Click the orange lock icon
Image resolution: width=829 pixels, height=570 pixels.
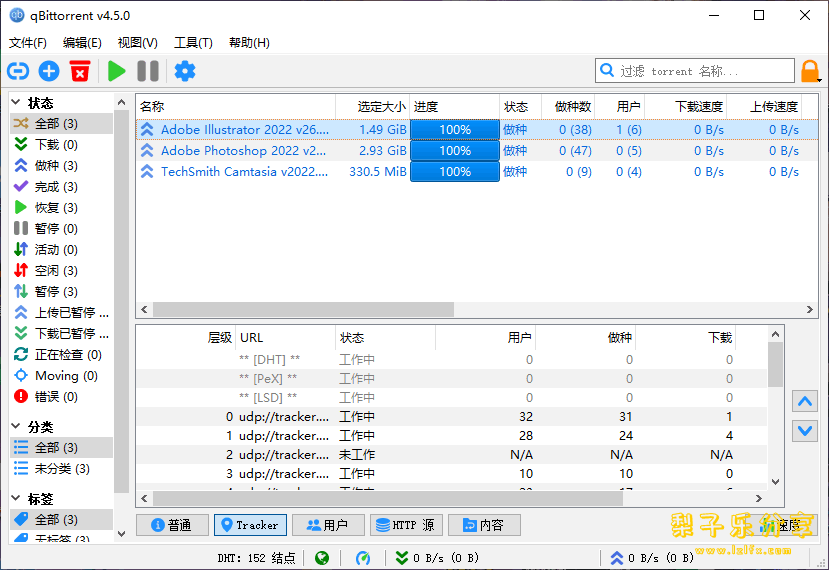coord(809,71)
